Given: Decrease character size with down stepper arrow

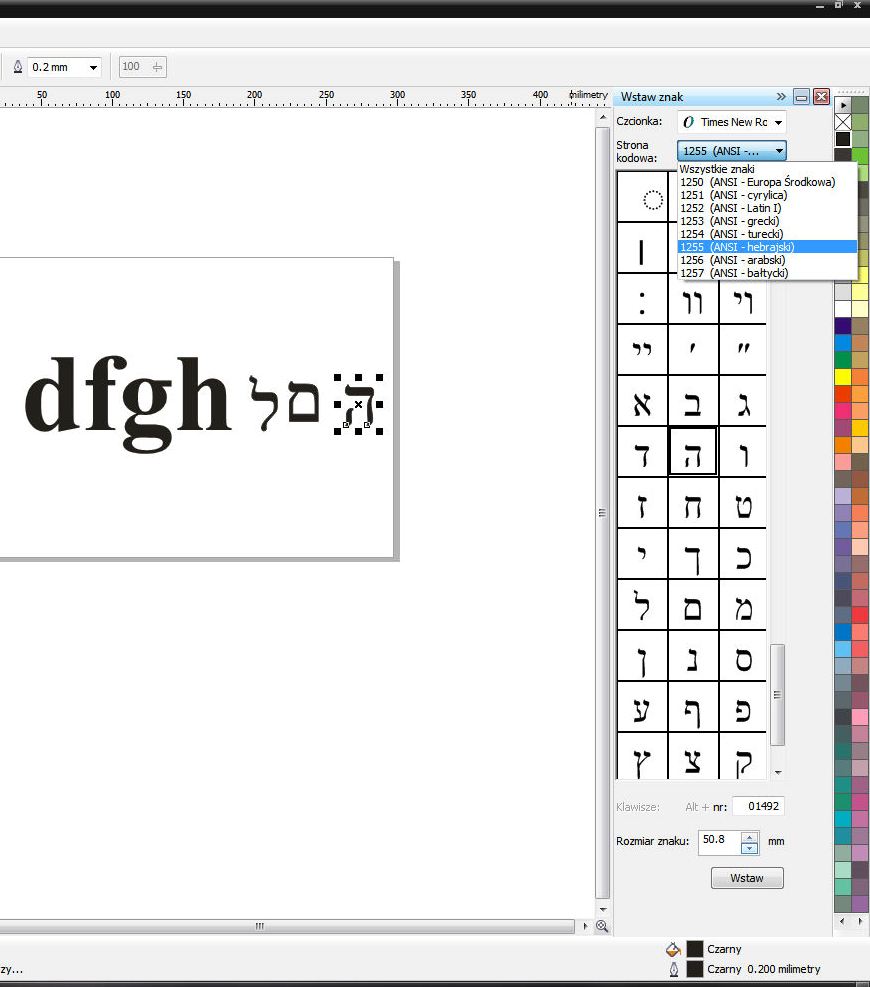Looking at the screenshot, I should [x=749, y=848].
